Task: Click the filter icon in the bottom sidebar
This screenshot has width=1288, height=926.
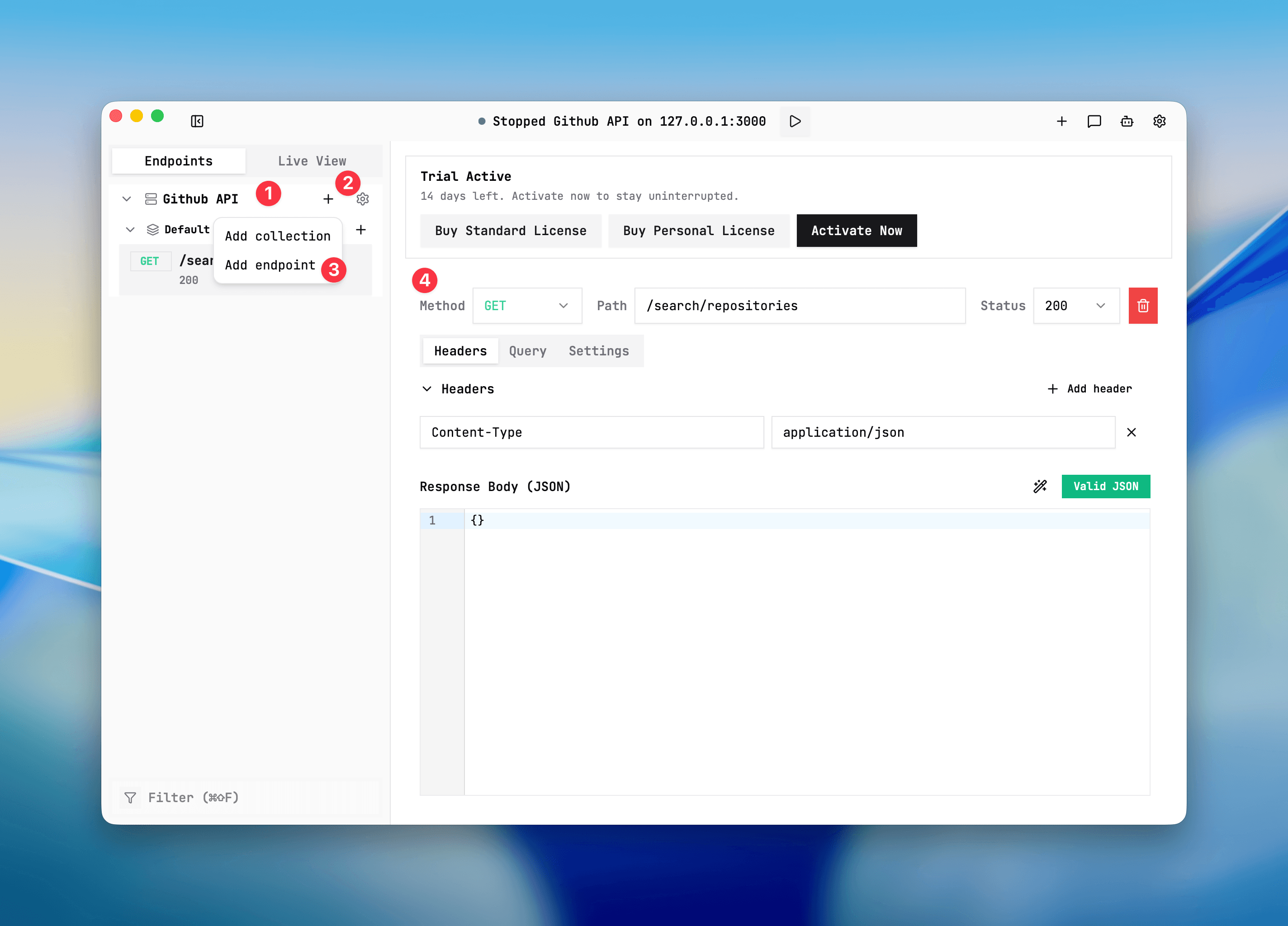Action: [131, 797]
